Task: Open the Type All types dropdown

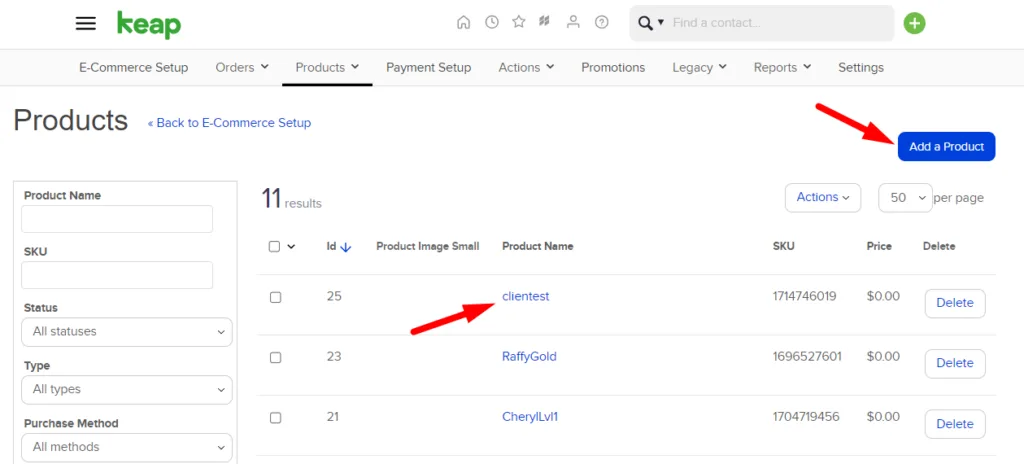Action: click(x=127, y=389)
